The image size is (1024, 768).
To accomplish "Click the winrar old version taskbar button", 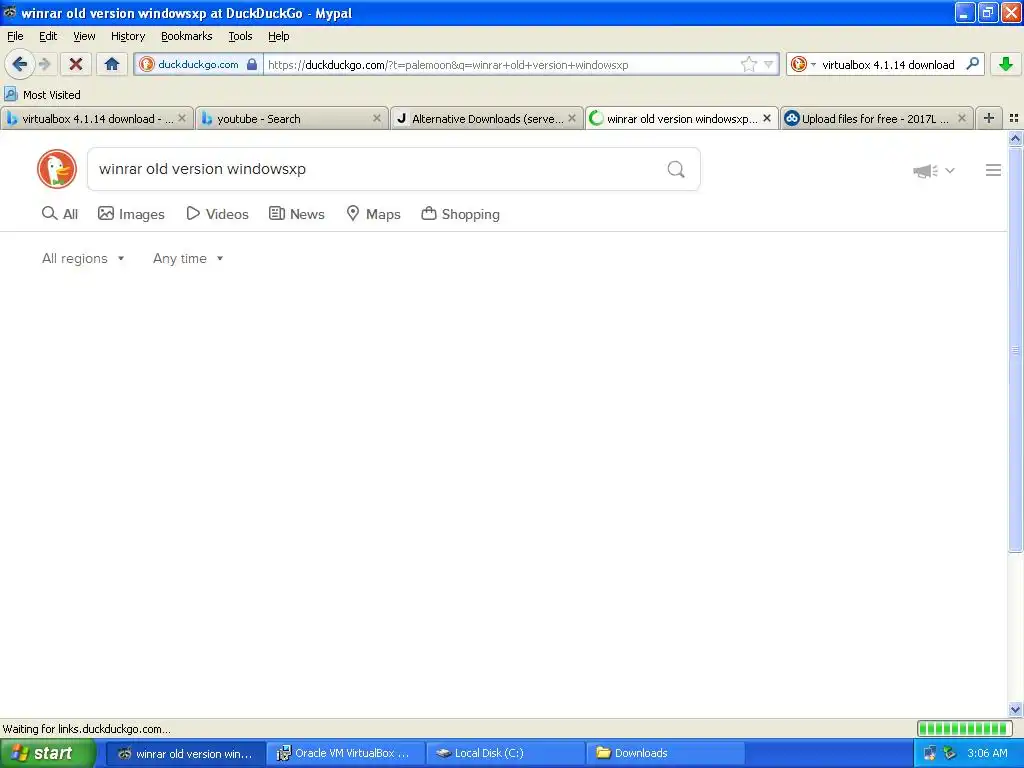I will pos(185,753).
